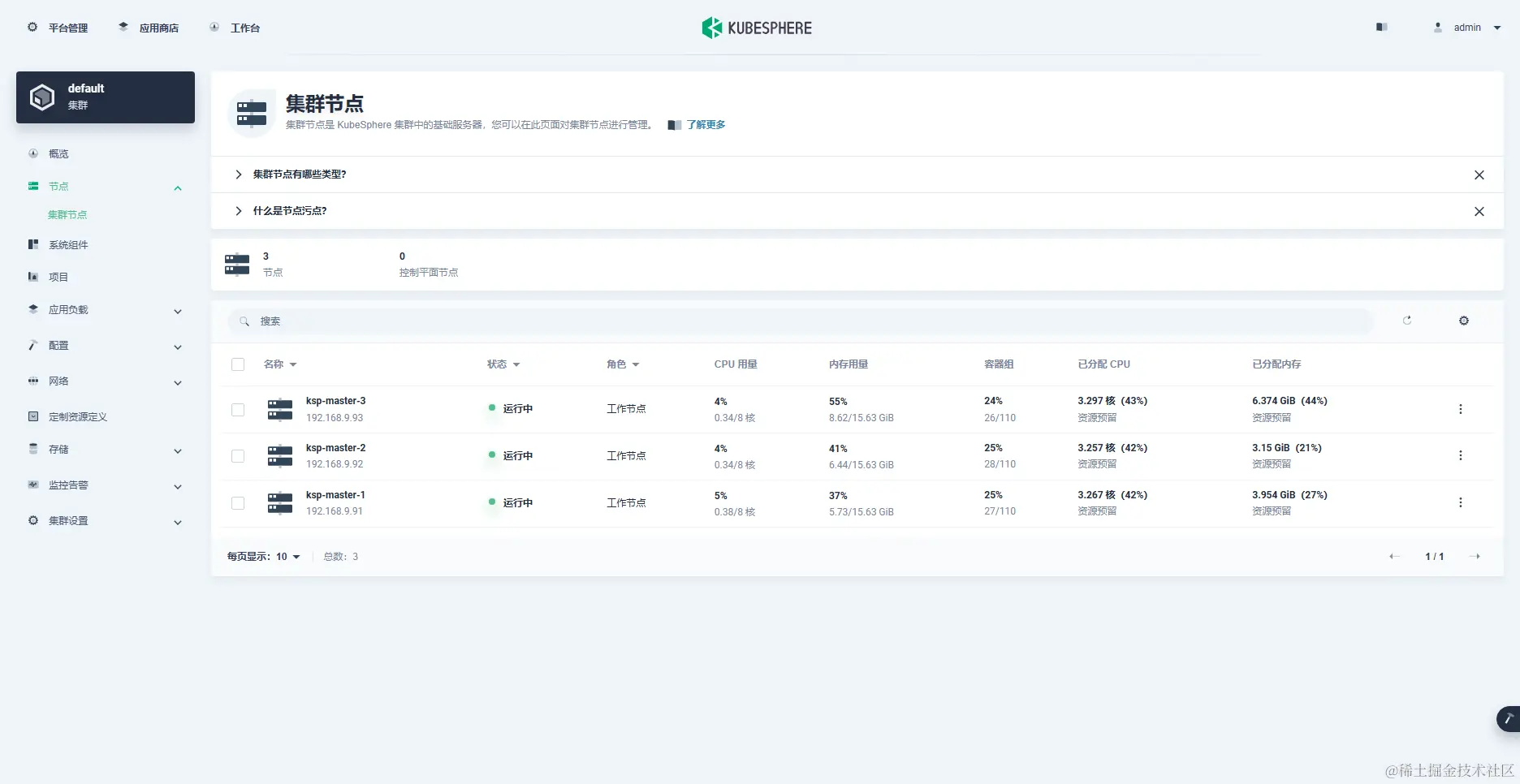Open ksp-master-2 node details
The width and height of the screenshot is (1520, 784).
(335, 448)
